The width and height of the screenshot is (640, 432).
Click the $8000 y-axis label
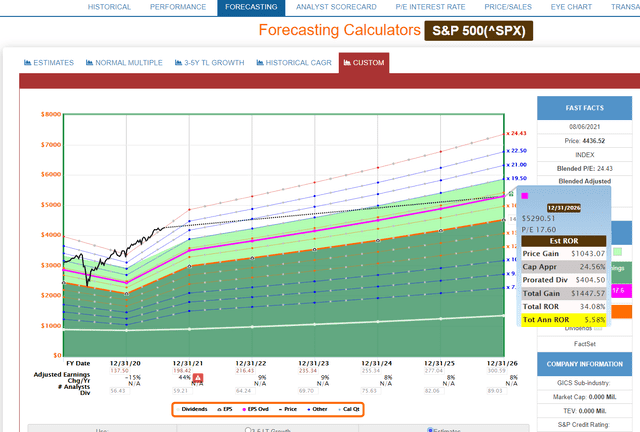pyautogui.click(x=51, y=114)
